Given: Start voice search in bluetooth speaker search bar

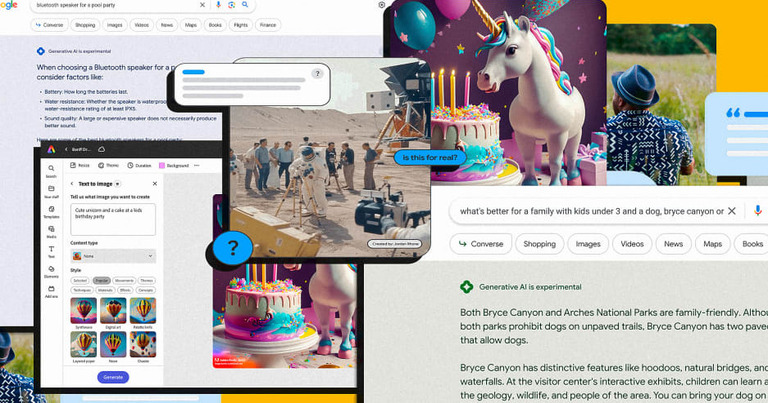Looking at the screenshot, I should [218, 5].
